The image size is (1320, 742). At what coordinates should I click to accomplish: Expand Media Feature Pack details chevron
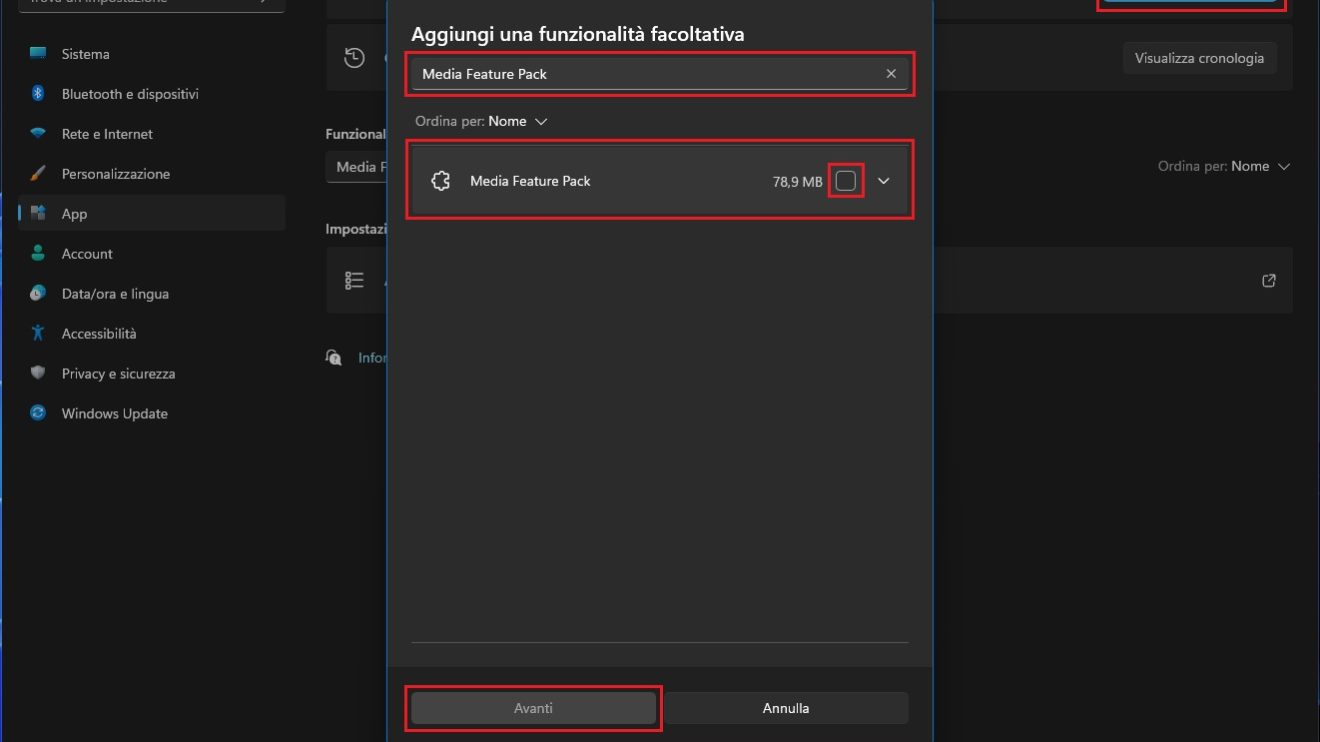883,181
